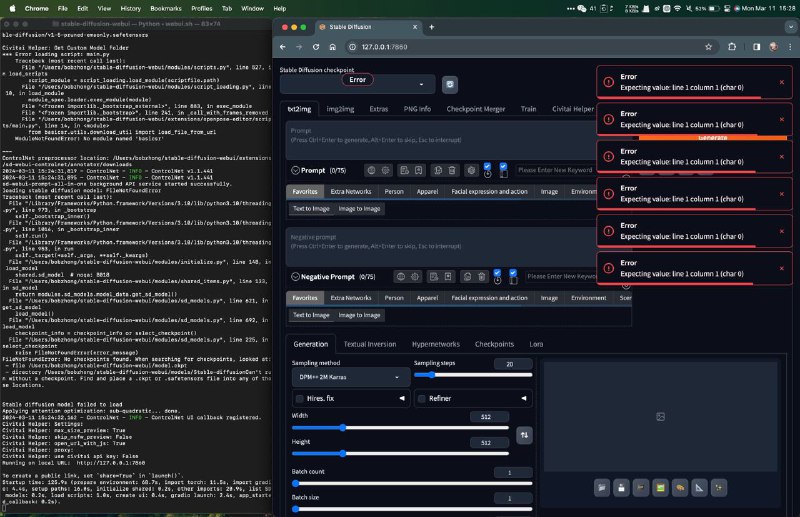800x517 pixels.
Task: Open the Lora tab
Action: pos(536,344)
